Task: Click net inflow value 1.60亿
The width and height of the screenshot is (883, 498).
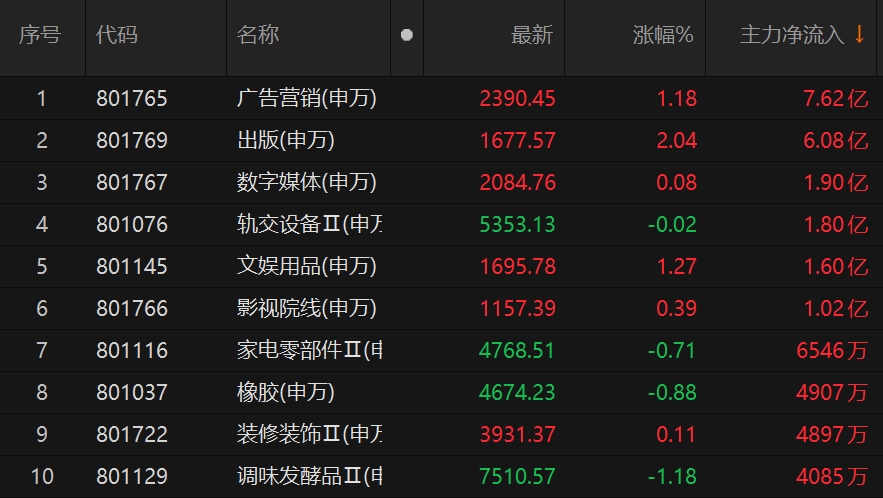Action: [x=836, y=266]
